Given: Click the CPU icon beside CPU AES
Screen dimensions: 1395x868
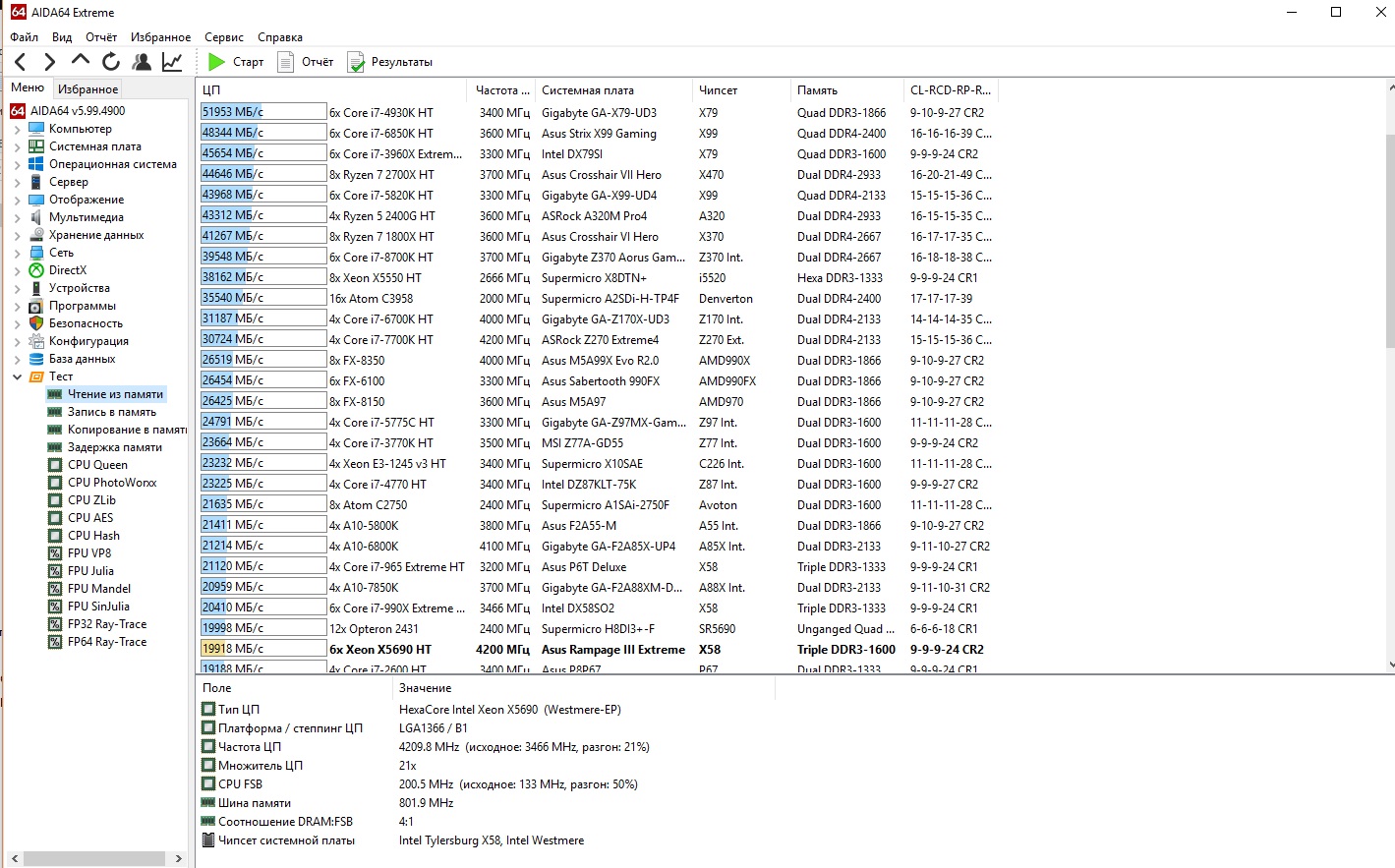Looking at the screenshot, I should 55,518.
